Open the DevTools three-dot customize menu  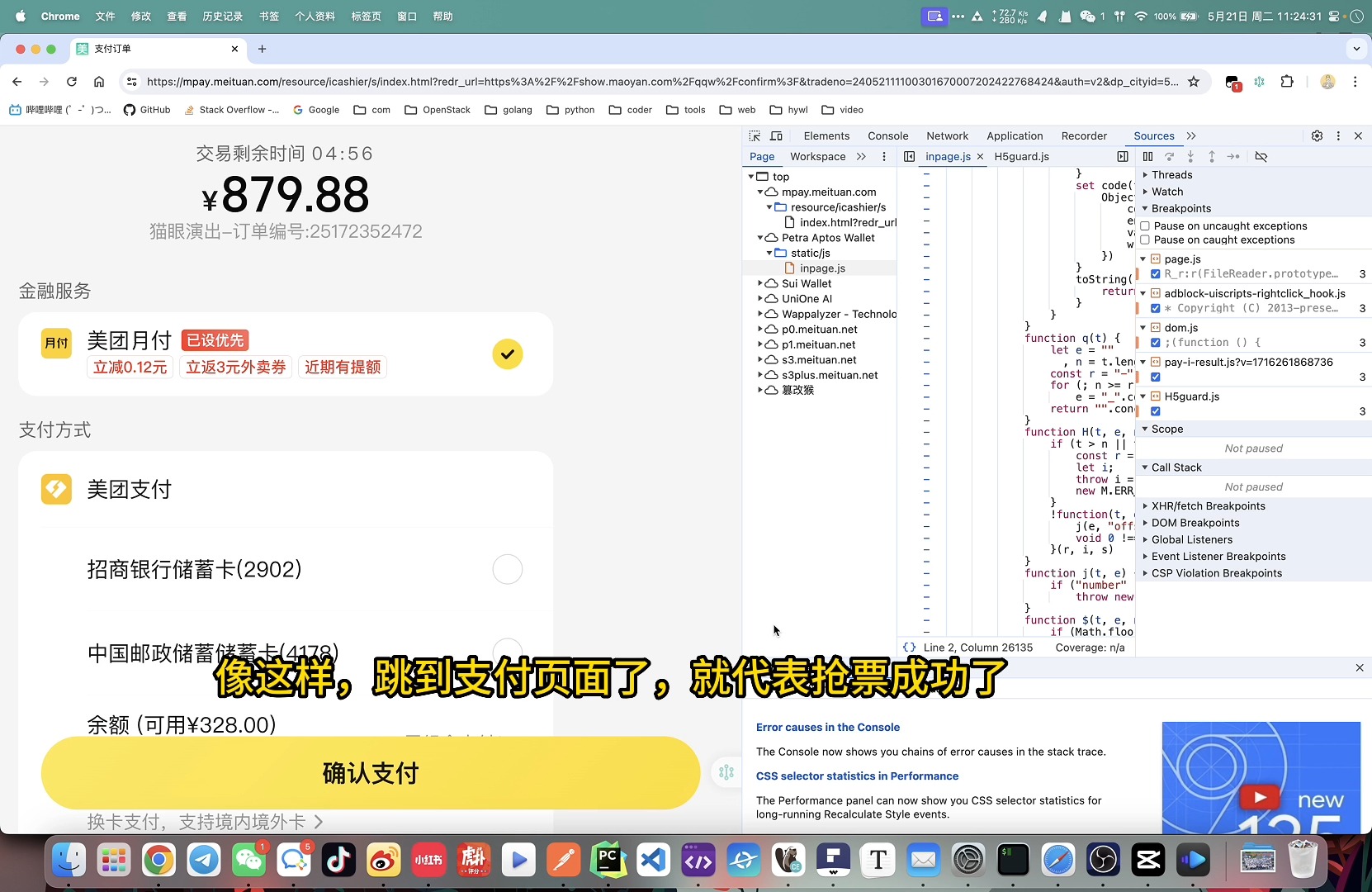tap(1338, 136)
